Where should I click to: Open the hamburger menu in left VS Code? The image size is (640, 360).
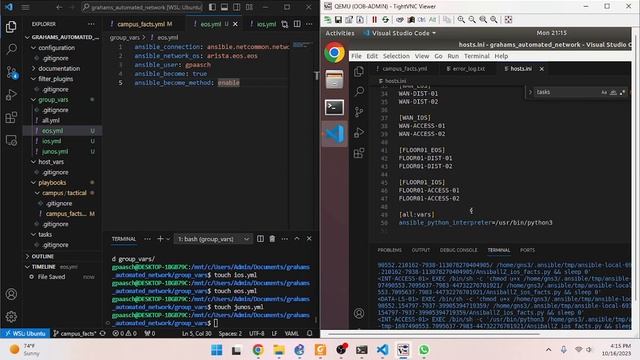[x=25, y=7]
